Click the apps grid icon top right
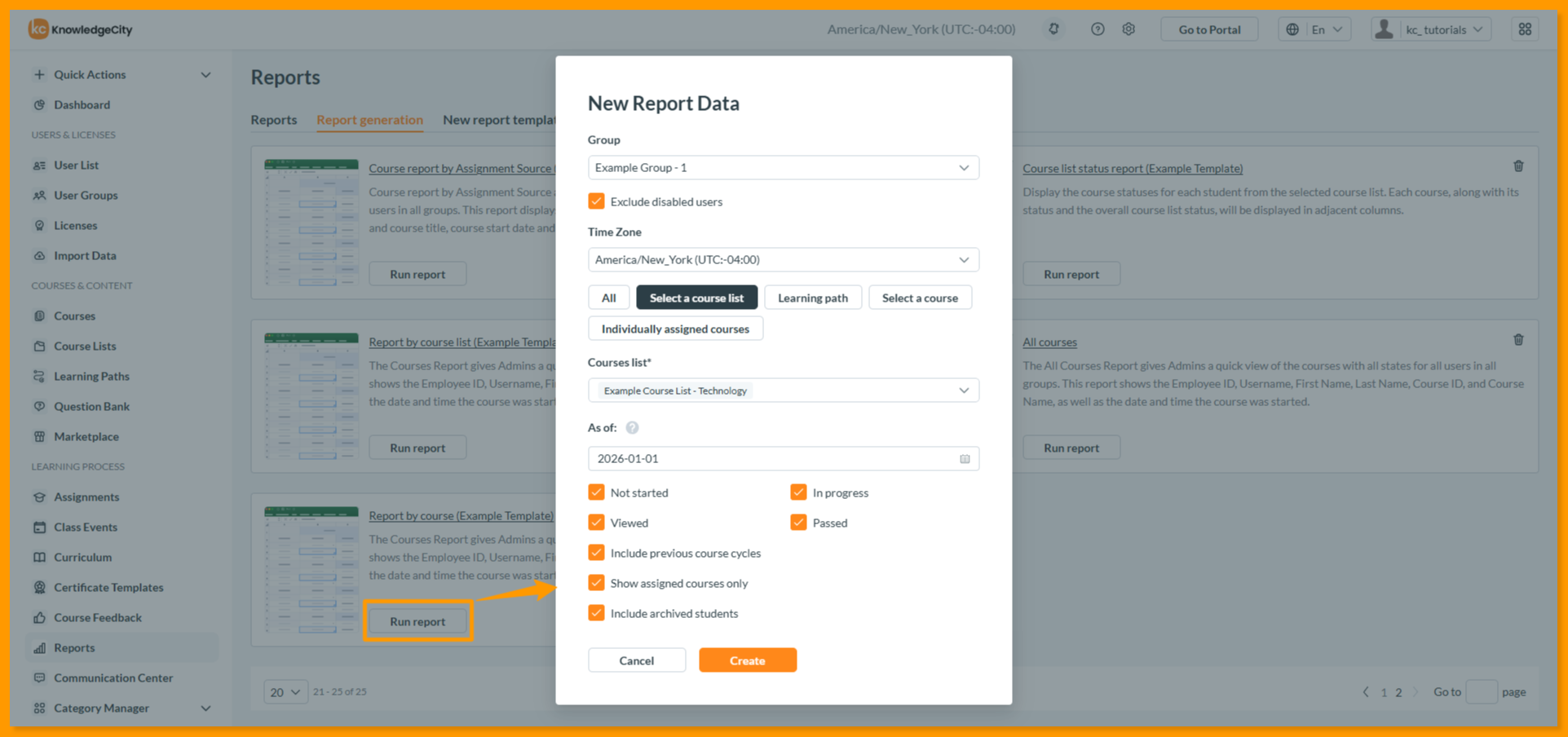The height and width of the screenshot is (737, 1568). [1525, 29]
